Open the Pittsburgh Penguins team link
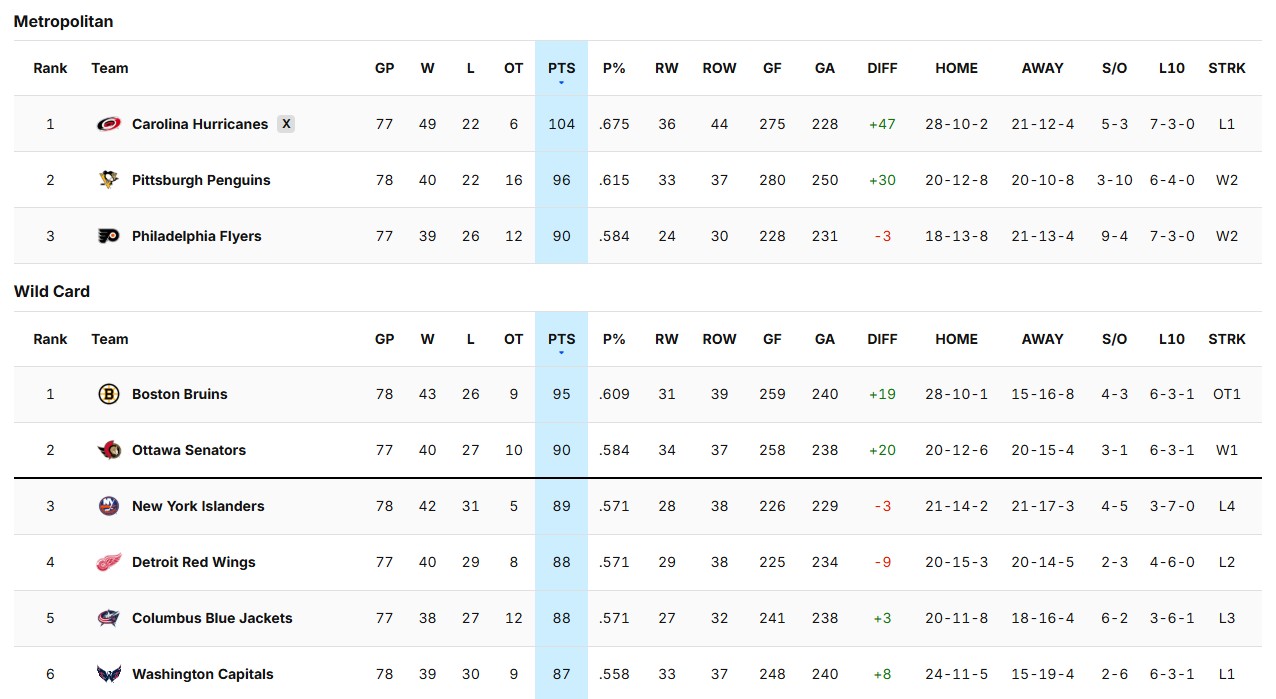 click(201, 180)
